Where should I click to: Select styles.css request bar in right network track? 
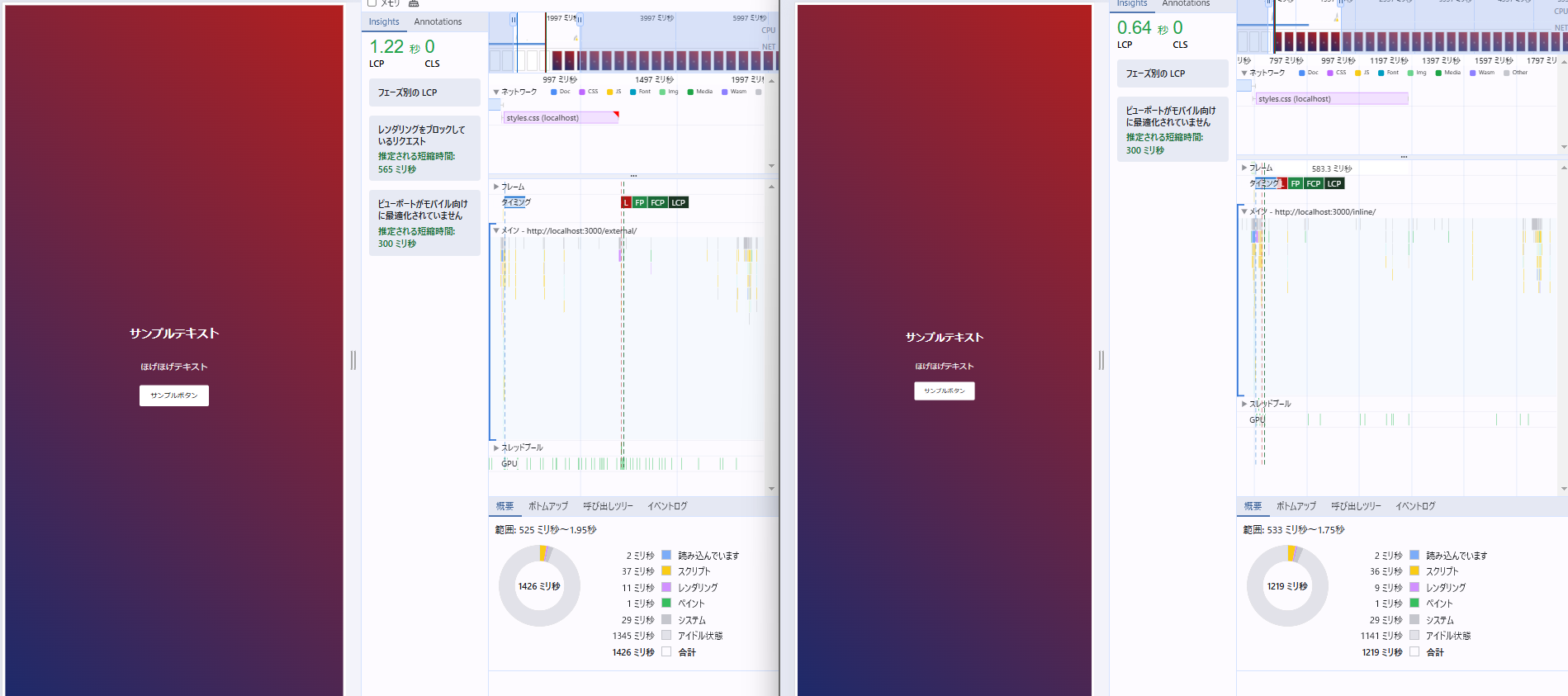click(1331, 99)
